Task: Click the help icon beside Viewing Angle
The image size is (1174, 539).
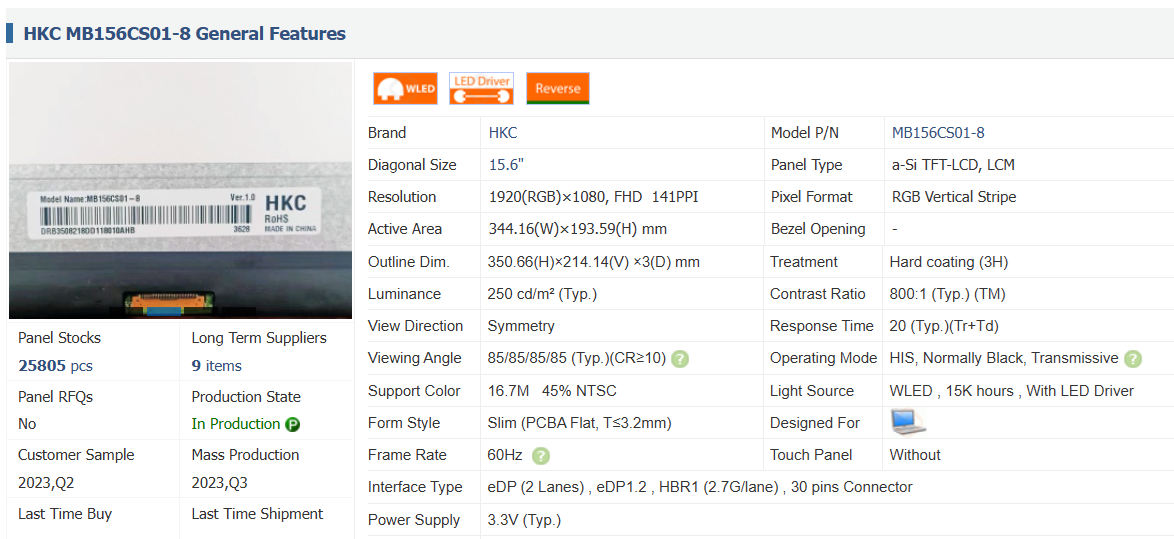Action: 680,359
